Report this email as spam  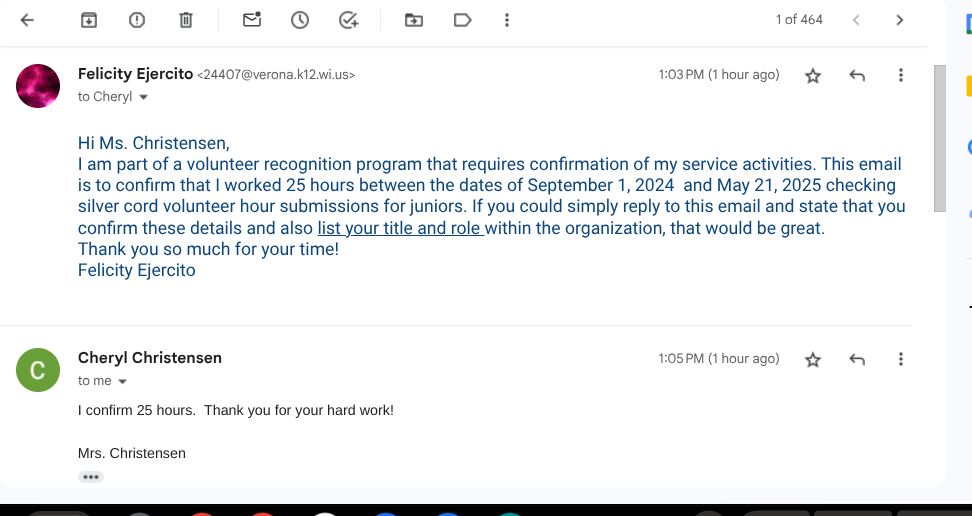point(137,20)
